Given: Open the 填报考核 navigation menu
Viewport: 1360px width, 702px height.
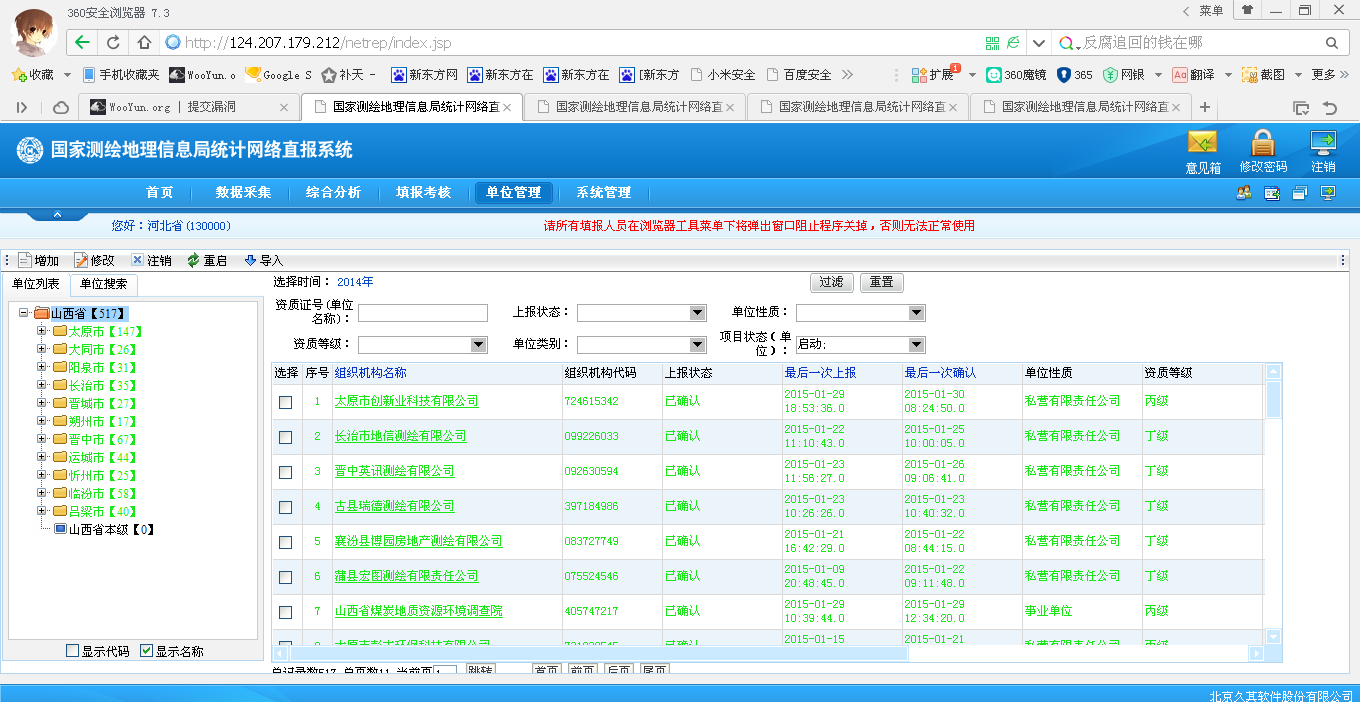Looking at the screenshot, I should (x=423, y=193).
